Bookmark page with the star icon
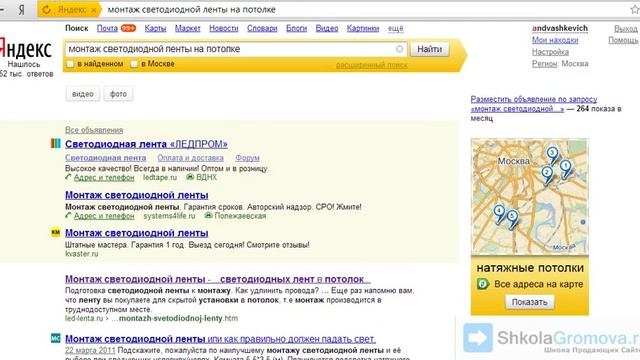This screenshot has height=360, width=640. (x=635, y=9)
